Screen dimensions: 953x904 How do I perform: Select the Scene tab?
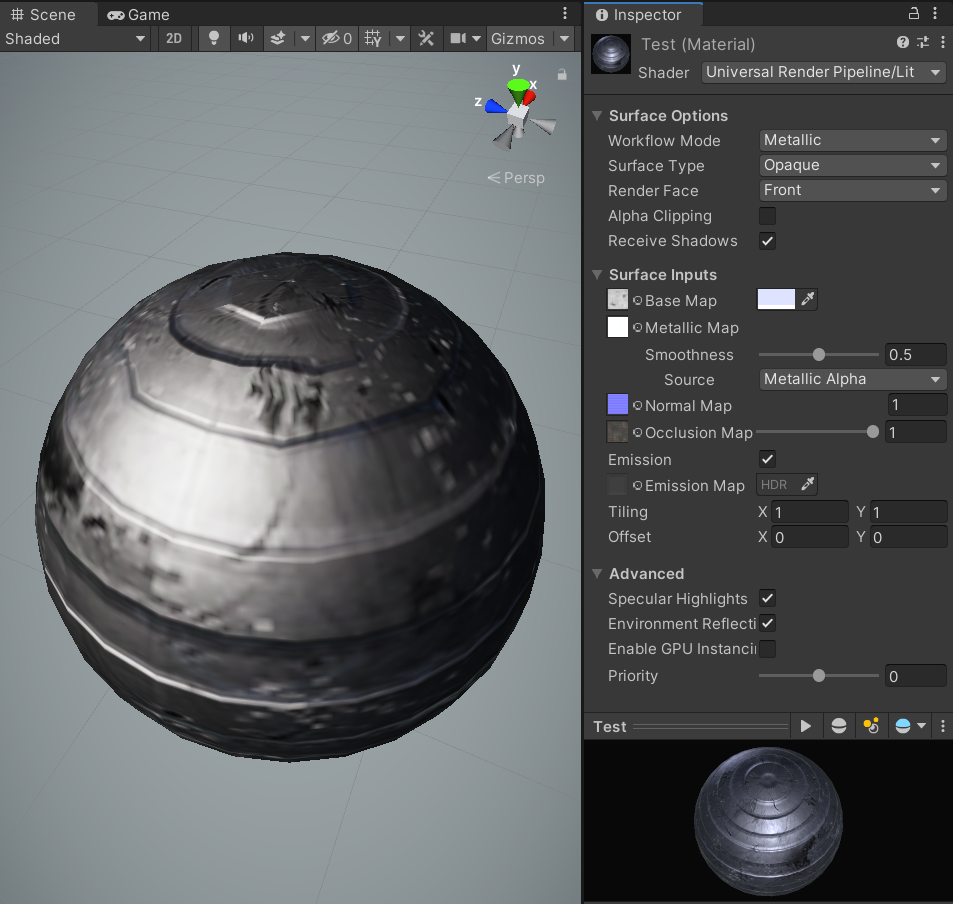click(x=43, y=14)
